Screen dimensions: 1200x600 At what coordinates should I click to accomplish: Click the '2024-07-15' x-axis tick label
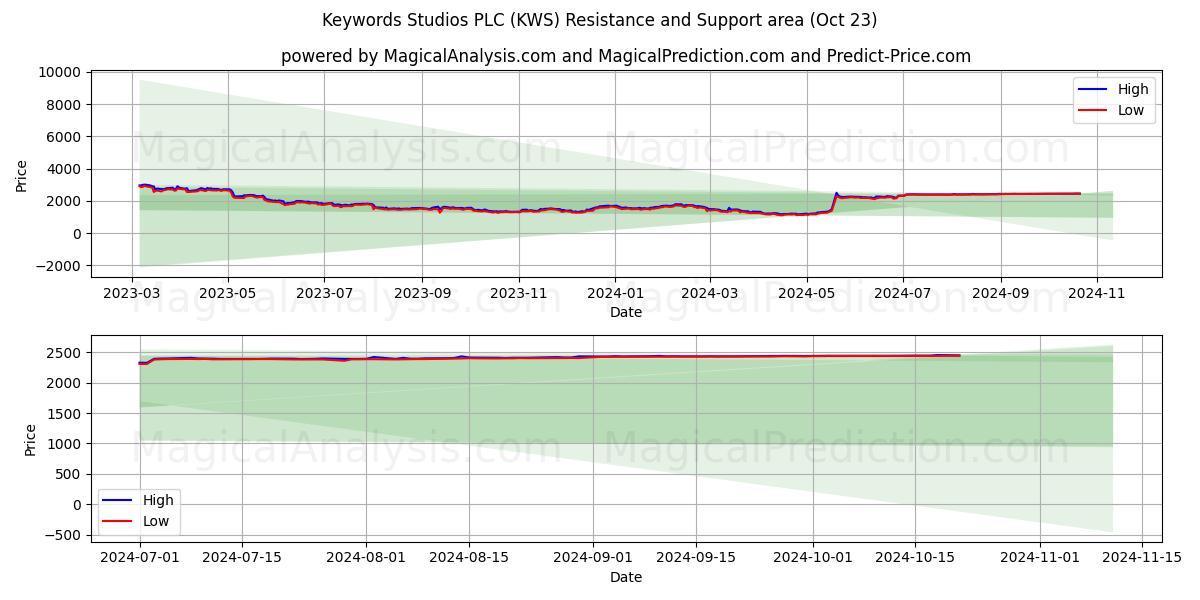click(x=242, y=559)
